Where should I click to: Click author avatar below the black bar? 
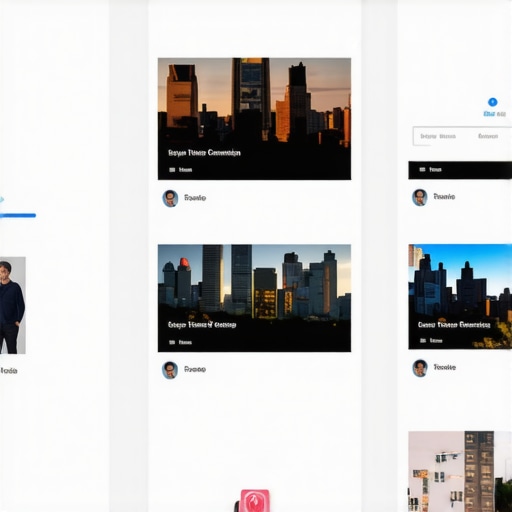(420, 197)
